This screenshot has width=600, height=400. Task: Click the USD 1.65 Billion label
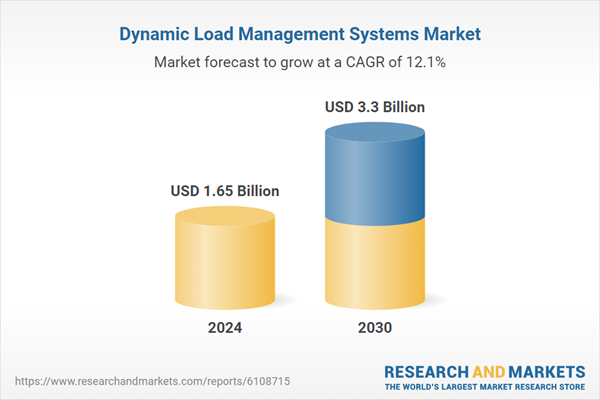[223, 190]
